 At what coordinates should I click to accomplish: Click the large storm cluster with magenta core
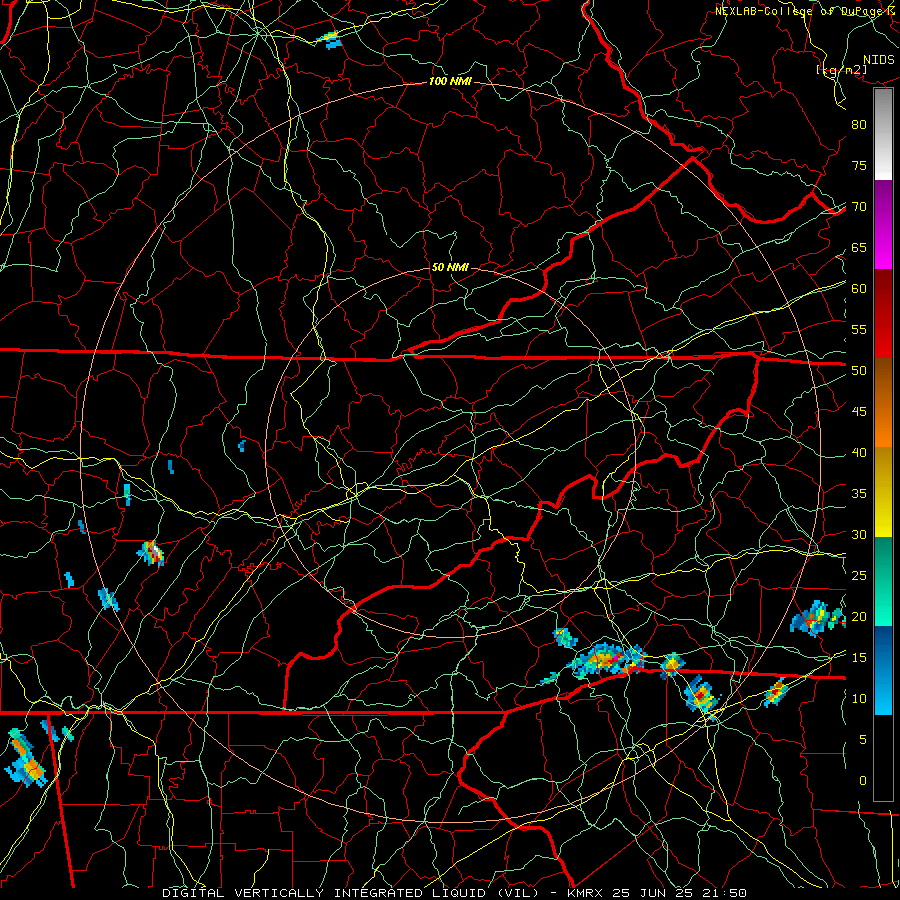[606, 660]
